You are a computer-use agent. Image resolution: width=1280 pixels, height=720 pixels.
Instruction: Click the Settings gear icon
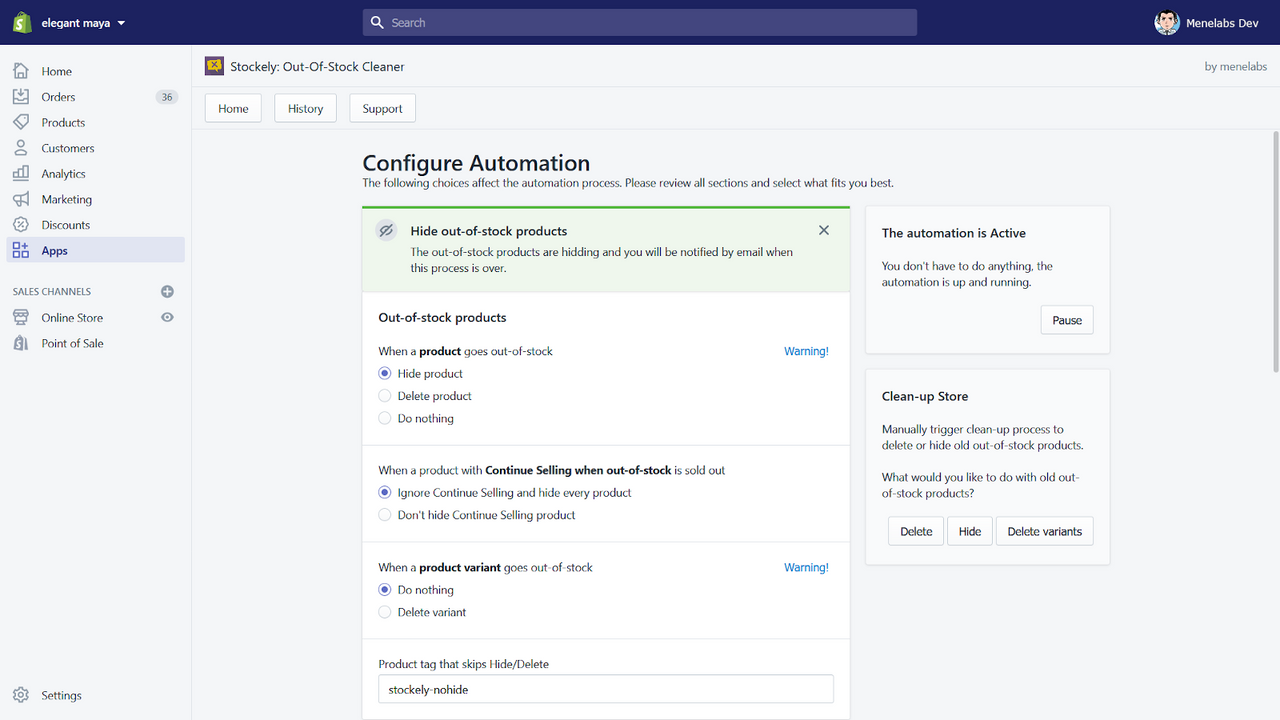pos(21,695)
